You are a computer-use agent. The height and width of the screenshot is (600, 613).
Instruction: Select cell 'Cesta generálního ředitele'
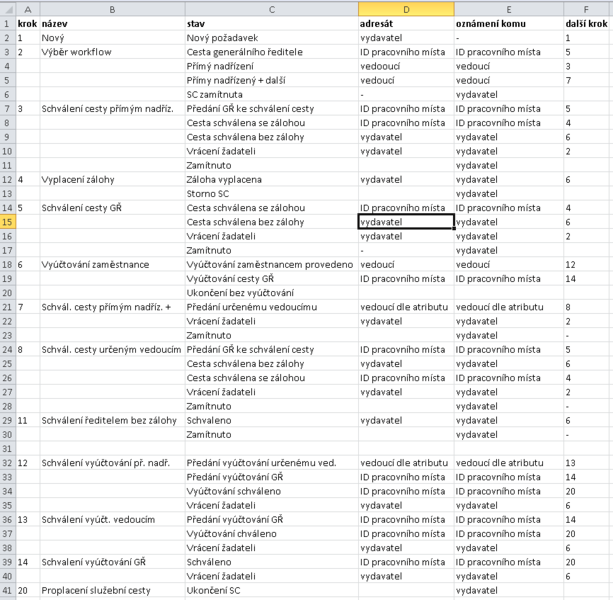pos(272,52)
